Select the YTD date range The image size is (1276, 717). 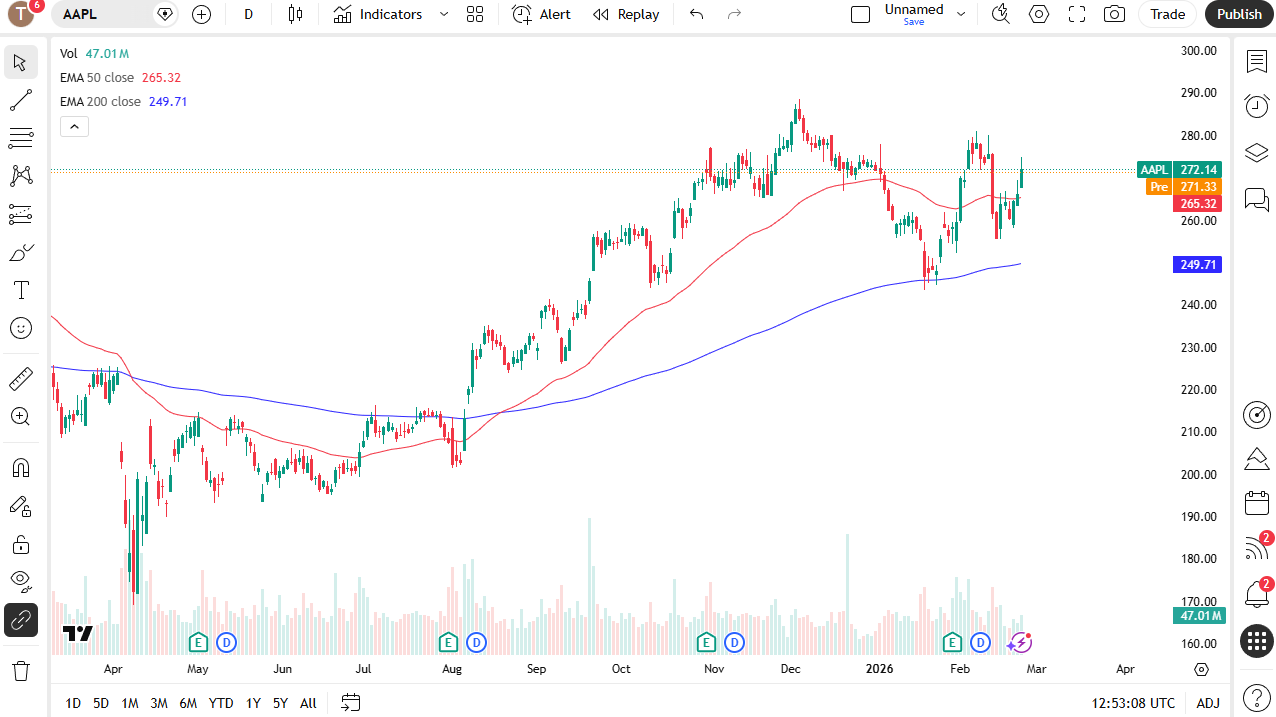coord(221,703)
